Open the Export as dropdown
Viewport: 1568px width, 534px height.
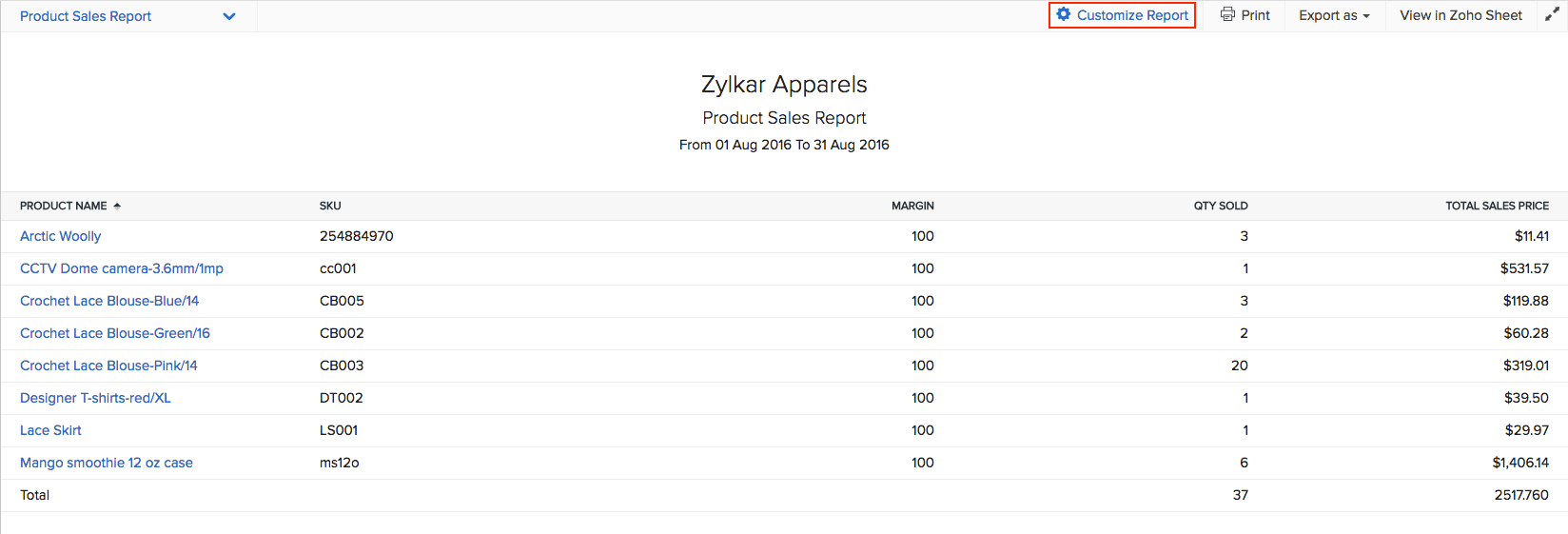point(1334,15)
